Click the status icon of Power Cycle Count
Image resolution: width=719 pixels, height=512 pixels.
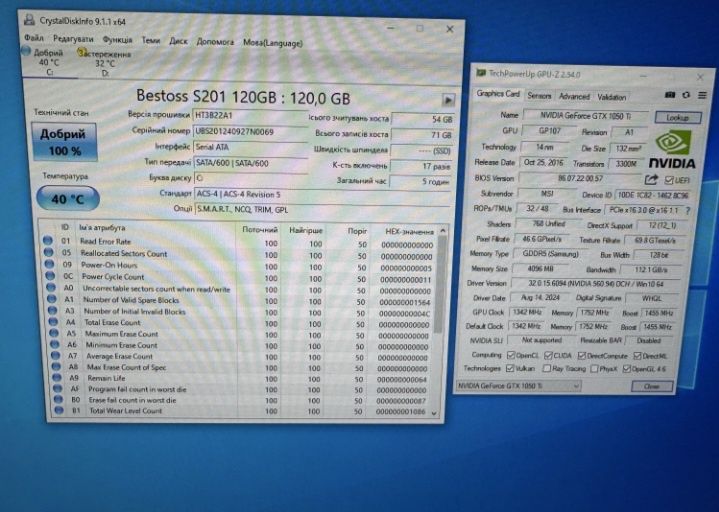tap(50, 276)
